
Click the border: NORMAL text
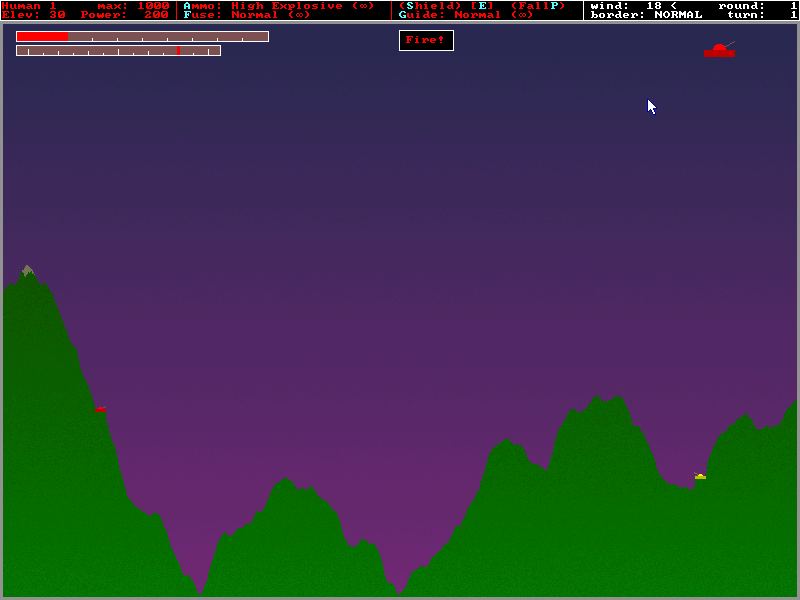coord(646,15)
